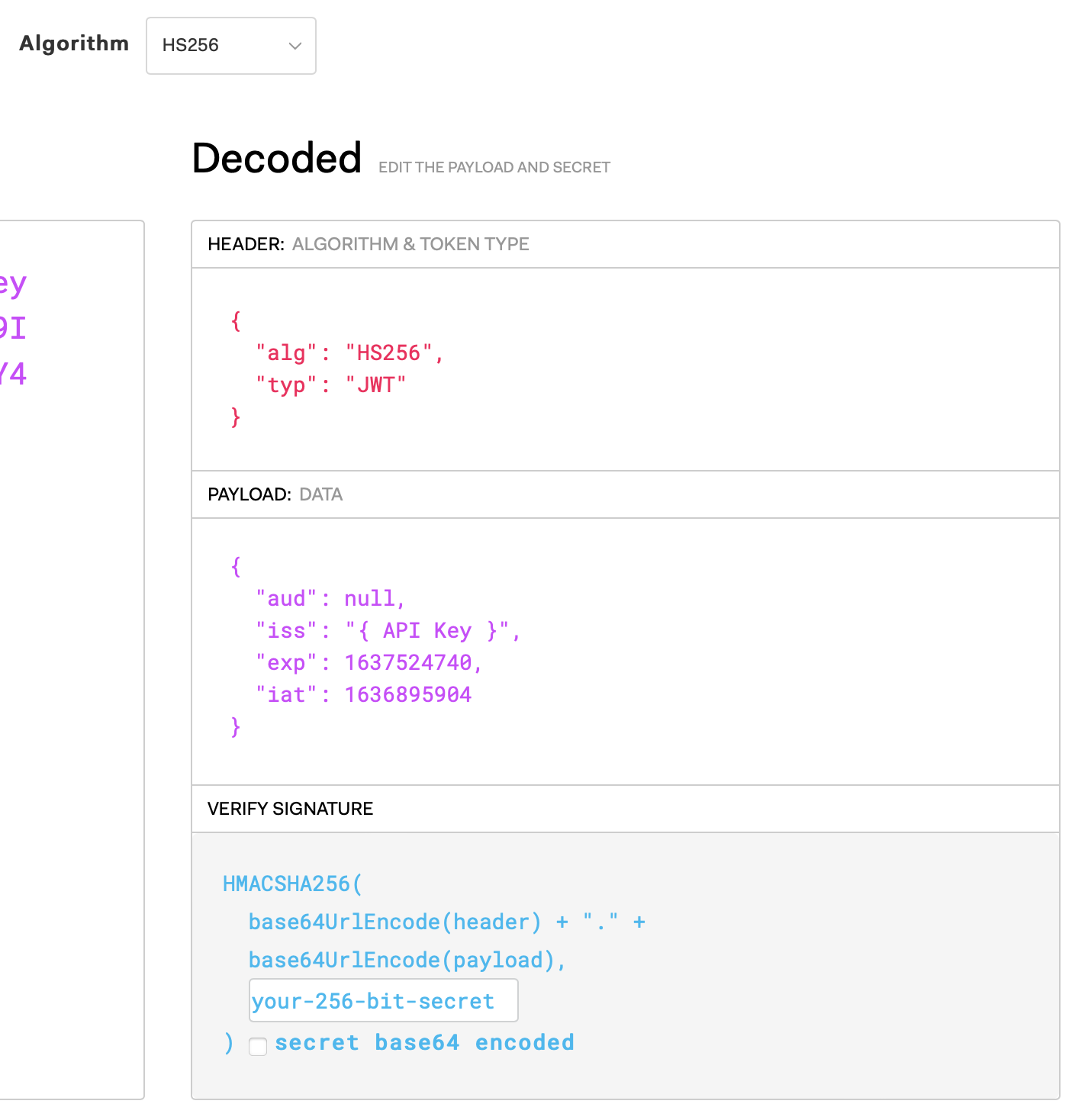Place cursor on the "alg": "HS256" line
This screenshot has height=1120, width=1088.
point(349,353)
